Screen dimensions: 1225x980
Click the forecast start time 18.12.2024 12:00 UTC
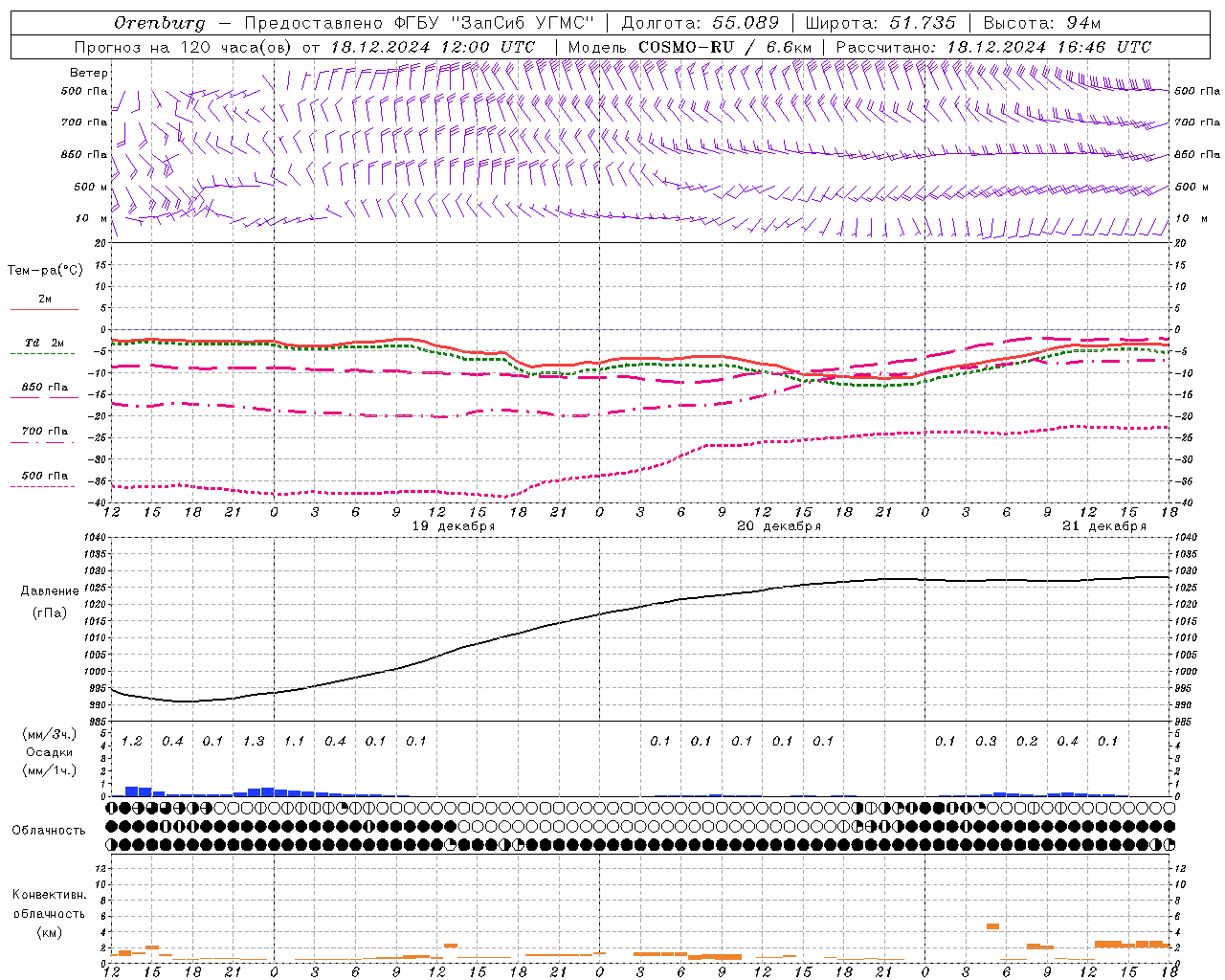(x=433, y=47)
